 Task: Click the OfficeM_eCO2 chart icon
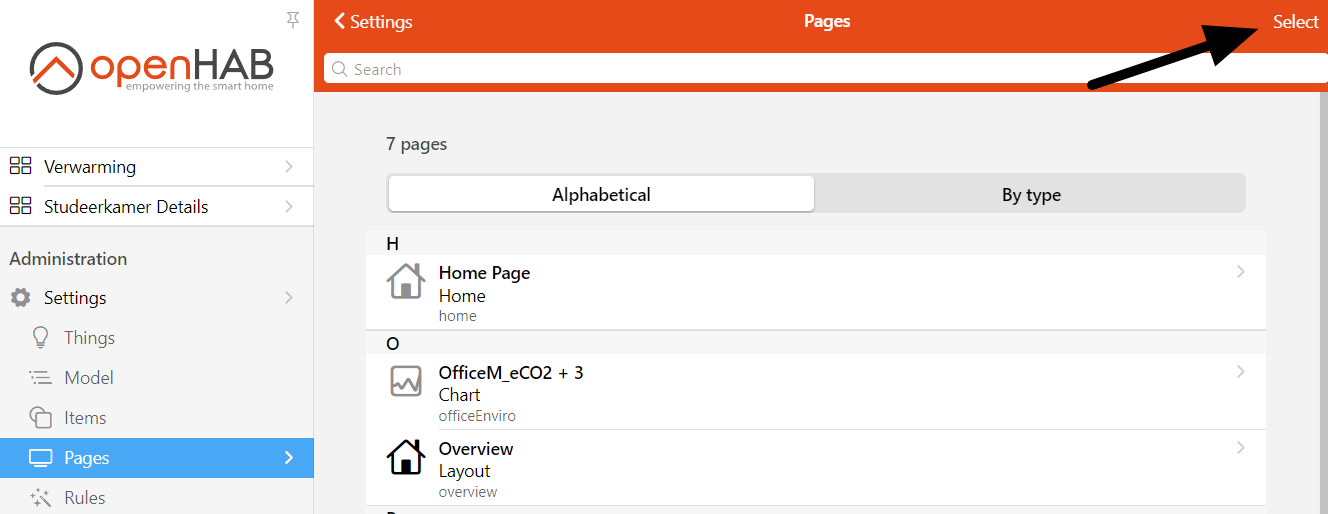pyautogui.click(x=405, y=382)
